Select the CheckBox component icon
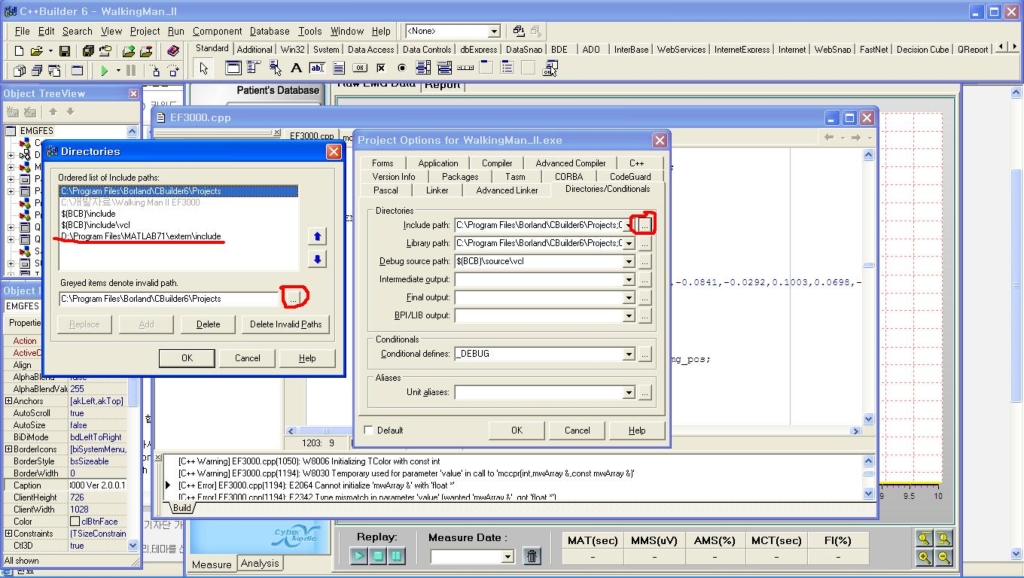 pos(381,67)
